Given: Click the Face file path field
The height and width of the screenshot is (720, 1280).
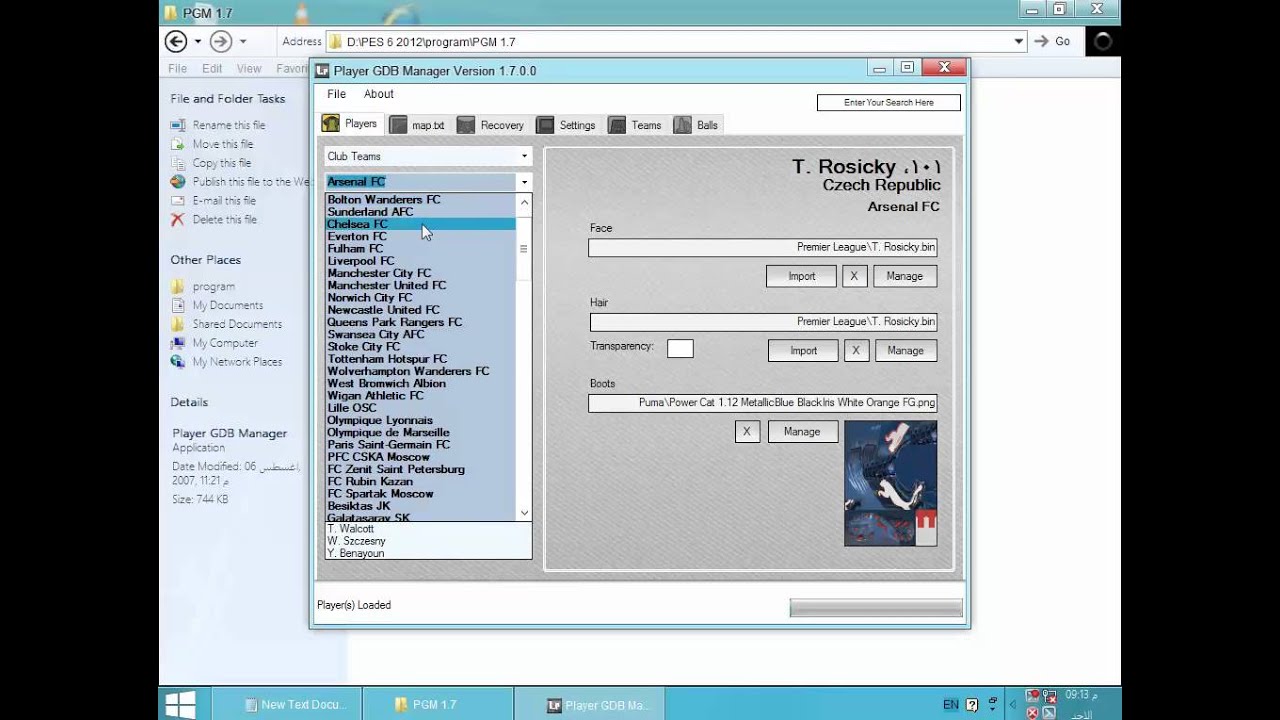Looking at the screenshot, I should (x=763, y=247).
